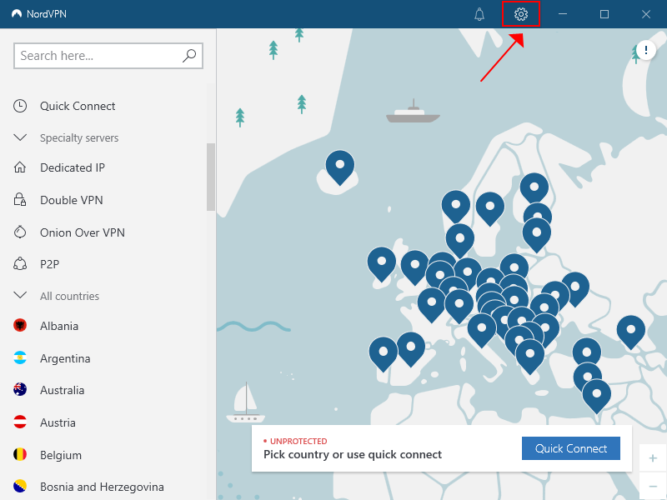Viewport: 667px width, 500px height.
Task: Click the sidebar vertical scrollbar thumb
Action: click(211, 177)
